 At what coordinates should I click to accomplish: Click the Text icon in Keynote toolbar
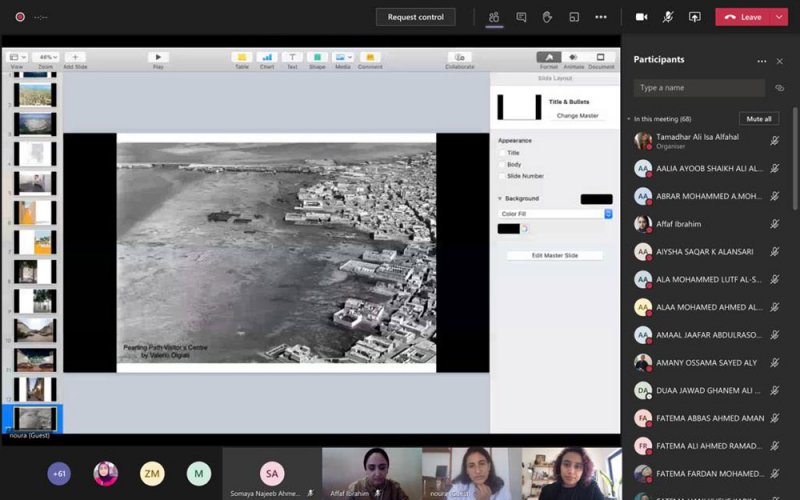tap(292, 57)
